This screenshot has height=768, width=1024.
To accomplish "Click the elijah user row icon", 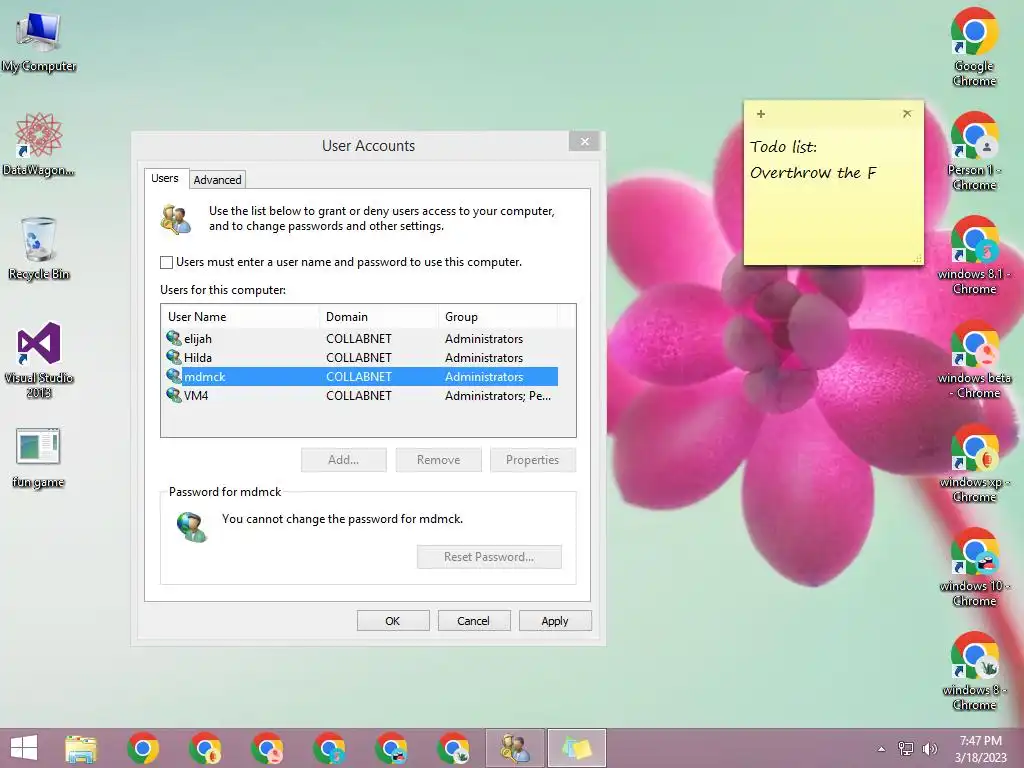I will point(174,338).
